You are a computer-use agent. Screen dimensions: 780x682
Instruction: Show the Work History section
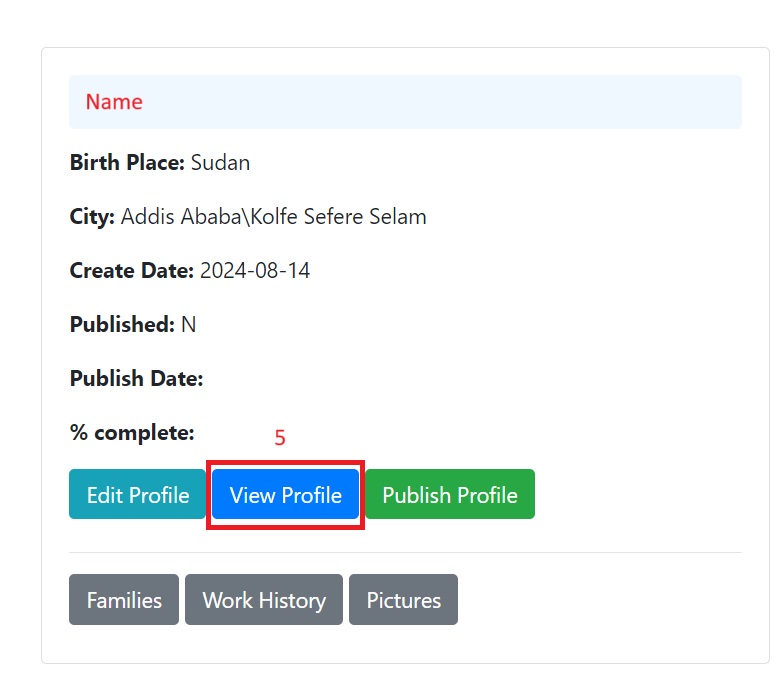pos(264,600)
